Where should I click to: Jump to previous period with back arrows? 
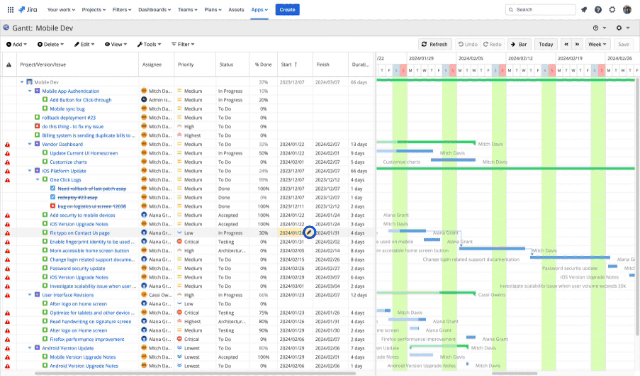566,44
